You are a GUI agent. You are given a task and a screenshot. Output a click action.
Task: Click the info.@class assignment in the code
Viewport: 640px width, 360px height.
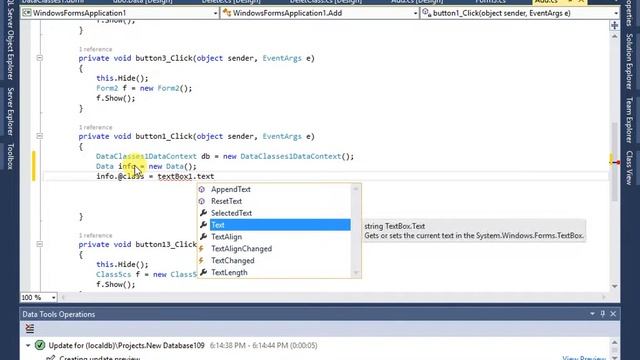[155, 176]
